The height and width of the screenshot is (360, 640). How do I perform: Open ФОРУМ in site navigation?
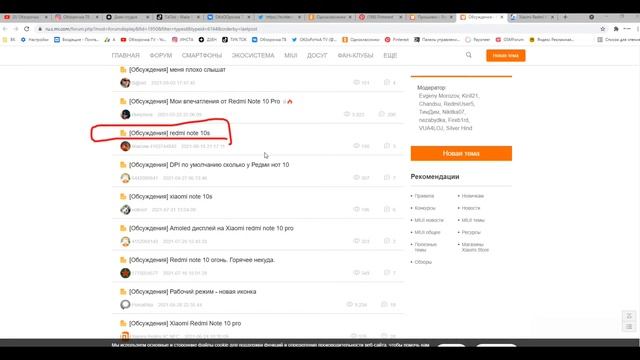(x=160, y=56)
